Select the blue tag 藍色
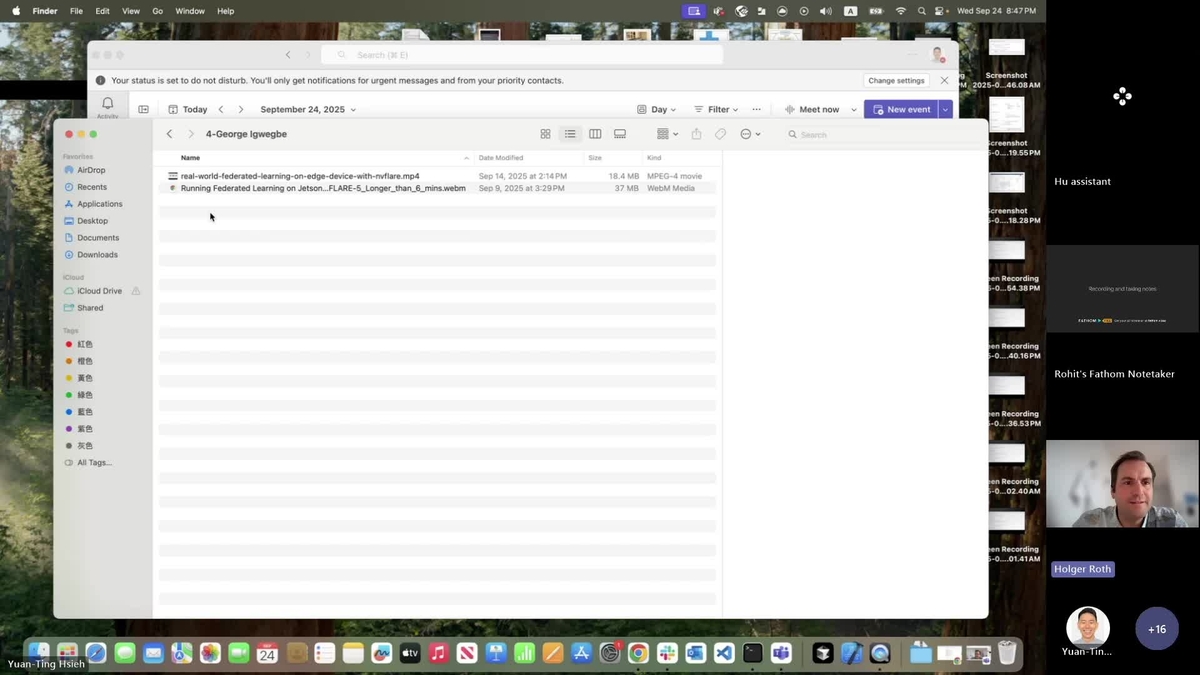 click(x=85, y=412)
